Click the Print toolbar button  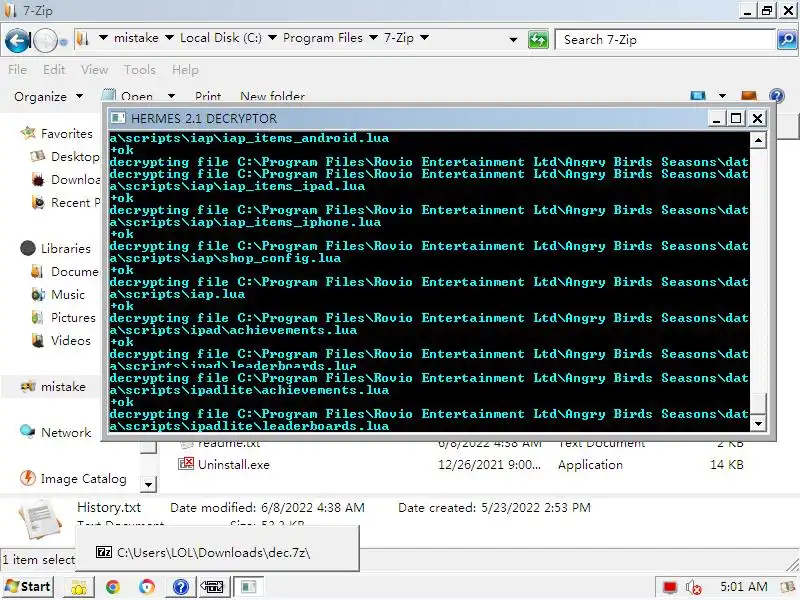208,96
